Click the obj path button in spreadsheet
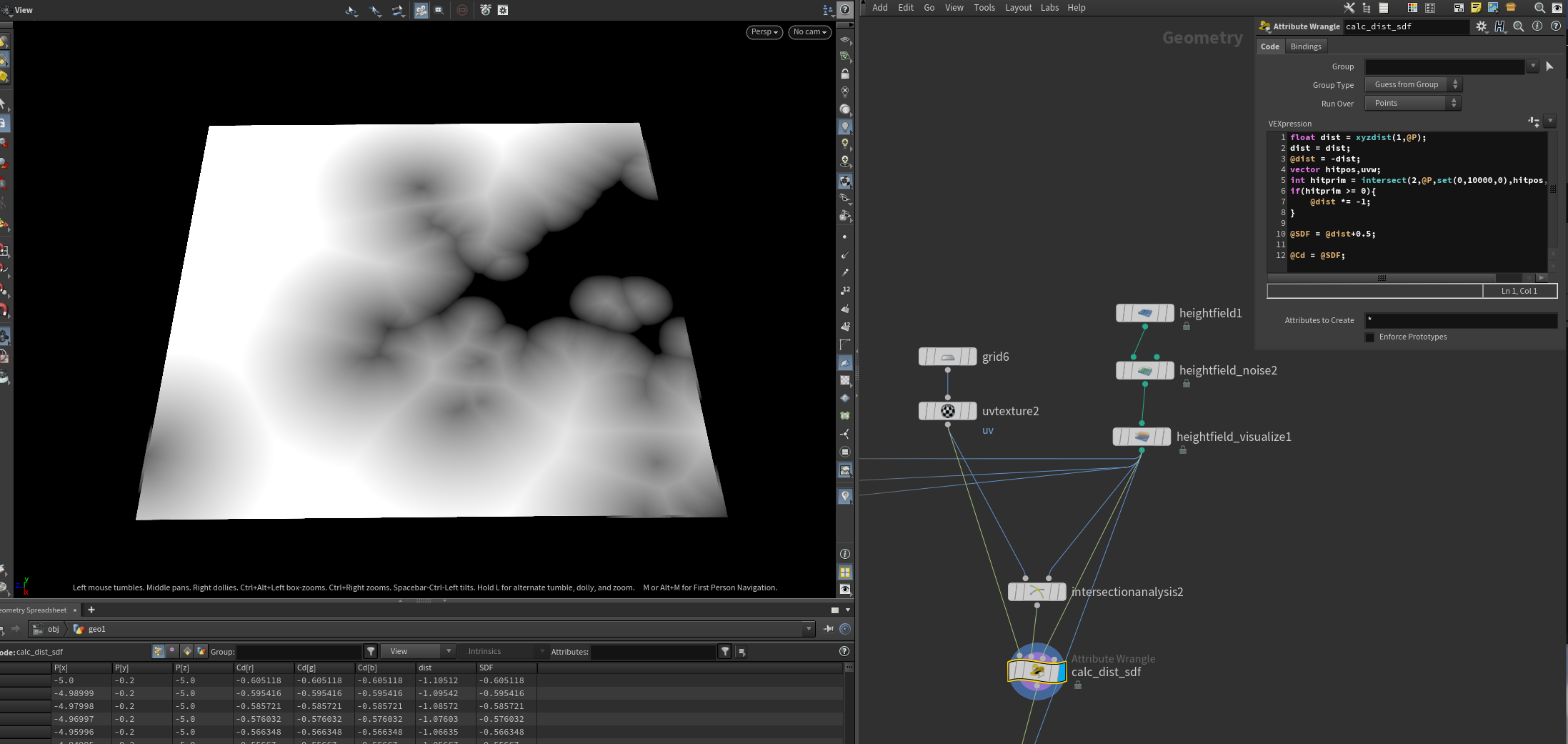This screenshot has width=1568, height=744. tap(48, 629)
